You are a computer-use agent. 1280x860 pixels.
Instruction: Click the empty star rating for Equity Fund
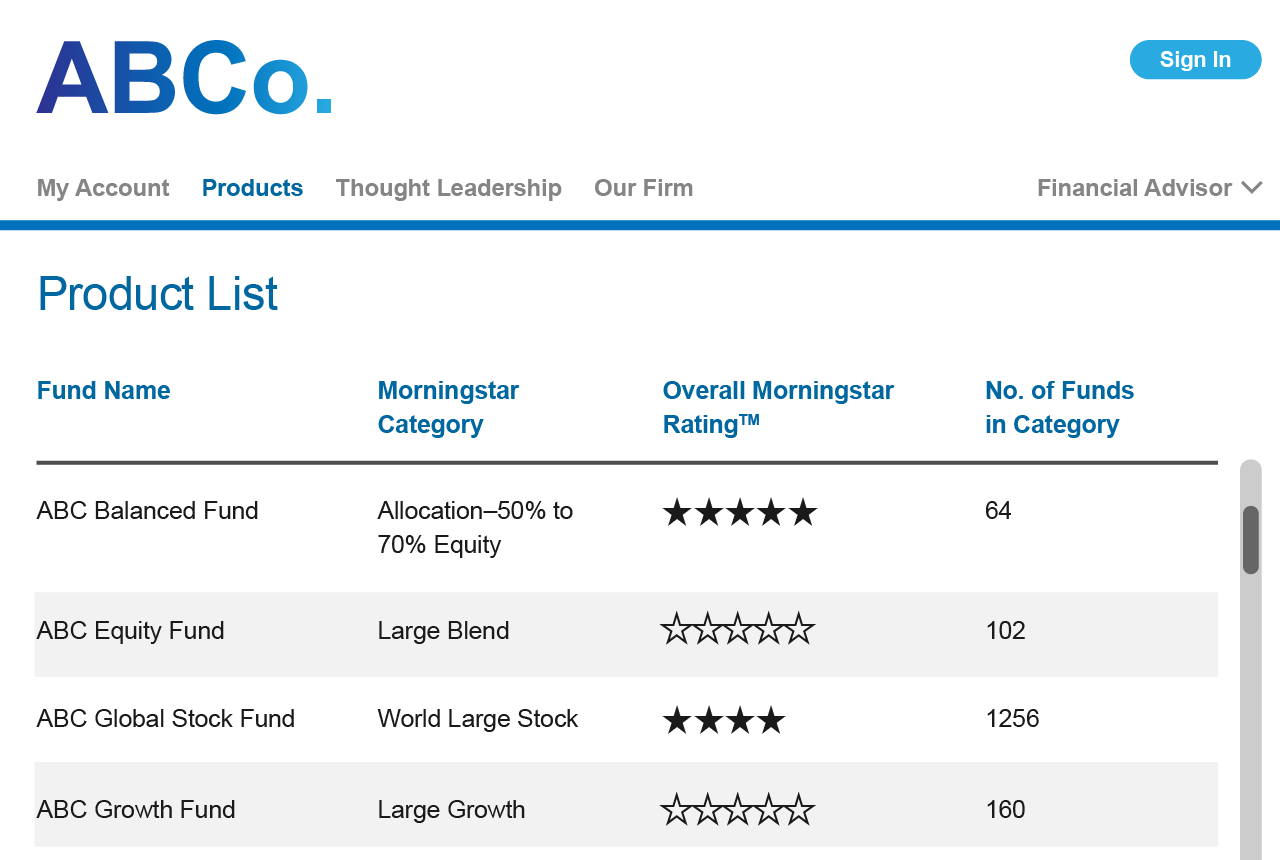tap(737, 630)
